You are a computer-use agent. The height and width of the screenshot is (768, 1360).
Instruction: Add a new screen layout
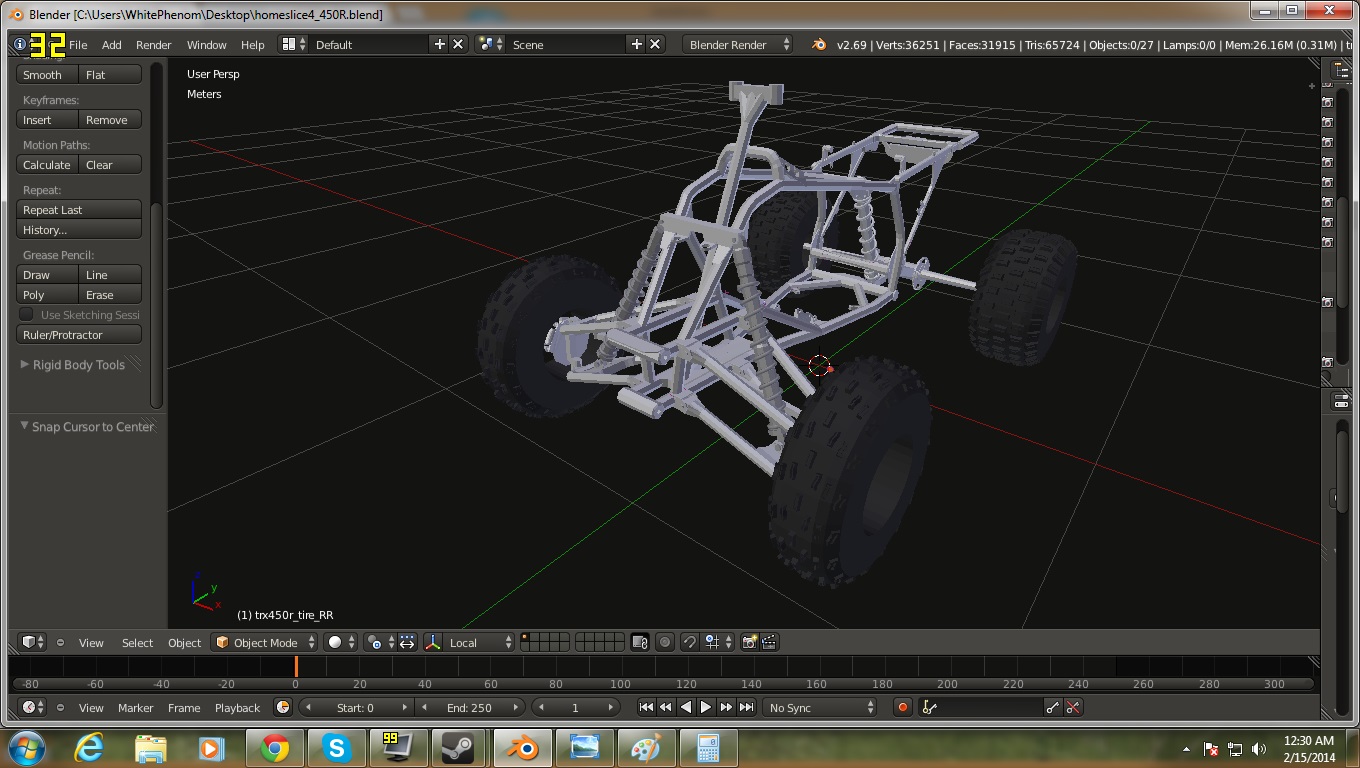coord(439,44)
